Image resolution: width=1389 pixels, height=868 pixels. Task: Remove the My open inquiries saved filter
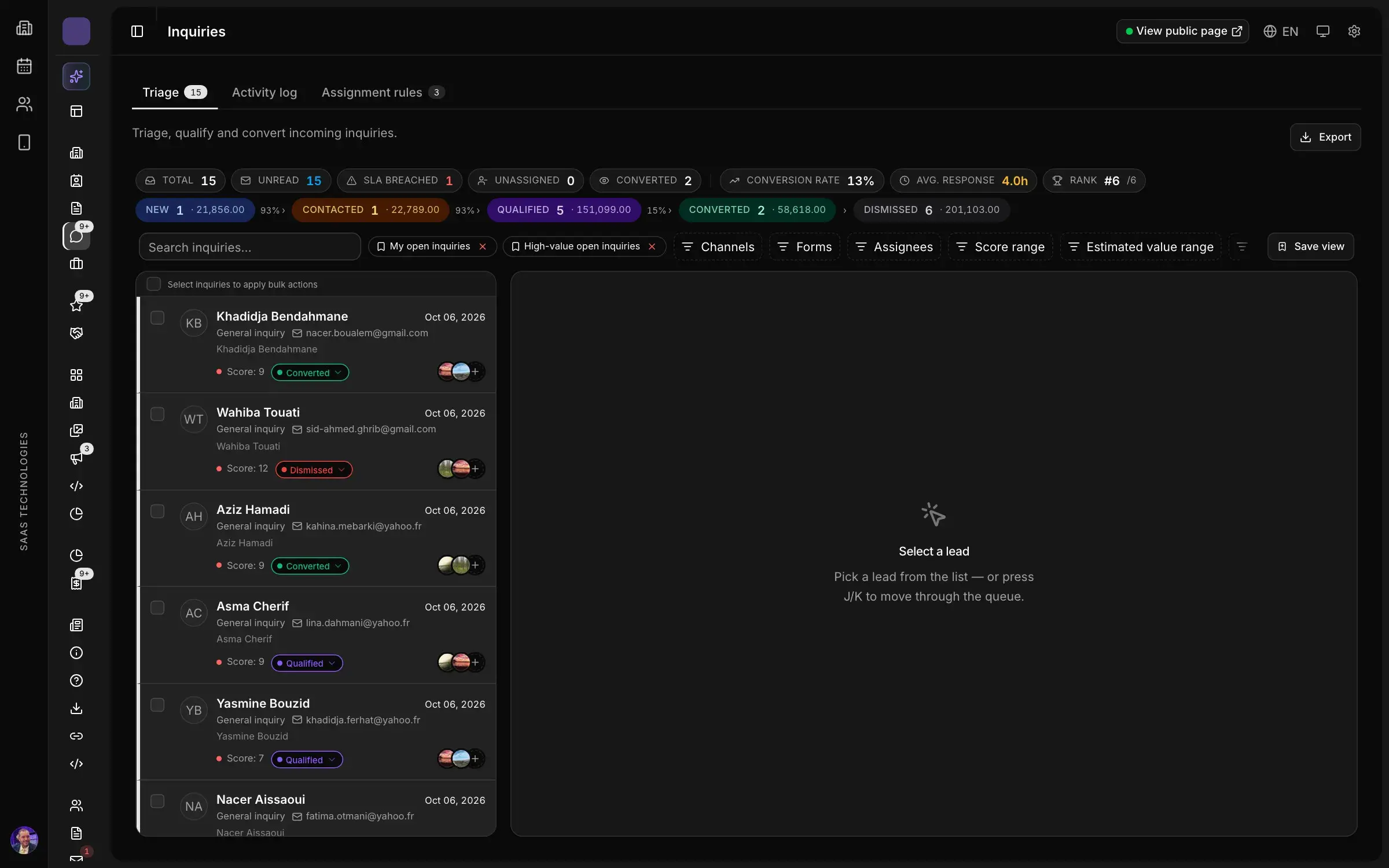click(x=483, y=247)
